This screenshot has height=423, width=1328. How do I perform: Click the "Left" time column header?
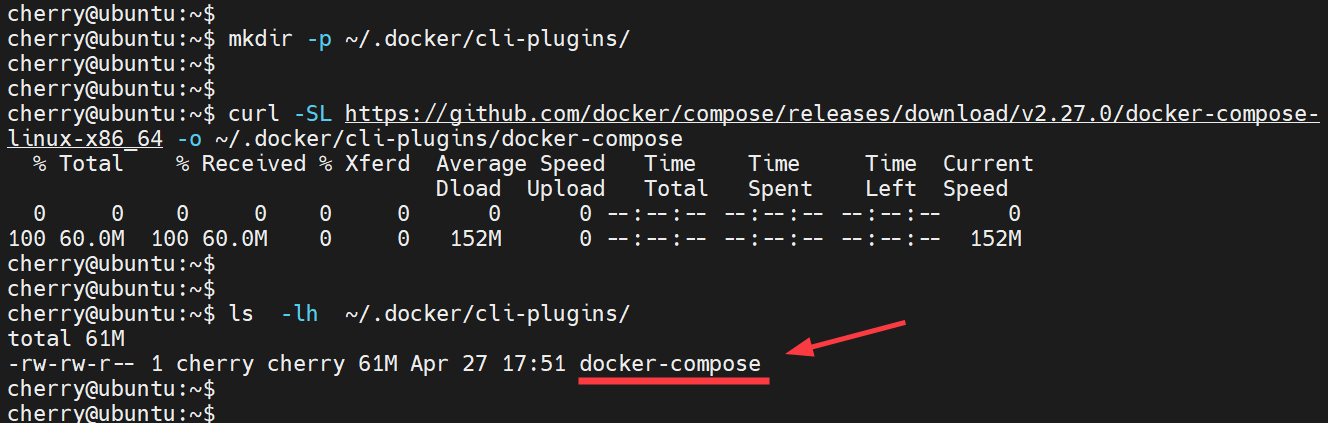click(891, 189)
